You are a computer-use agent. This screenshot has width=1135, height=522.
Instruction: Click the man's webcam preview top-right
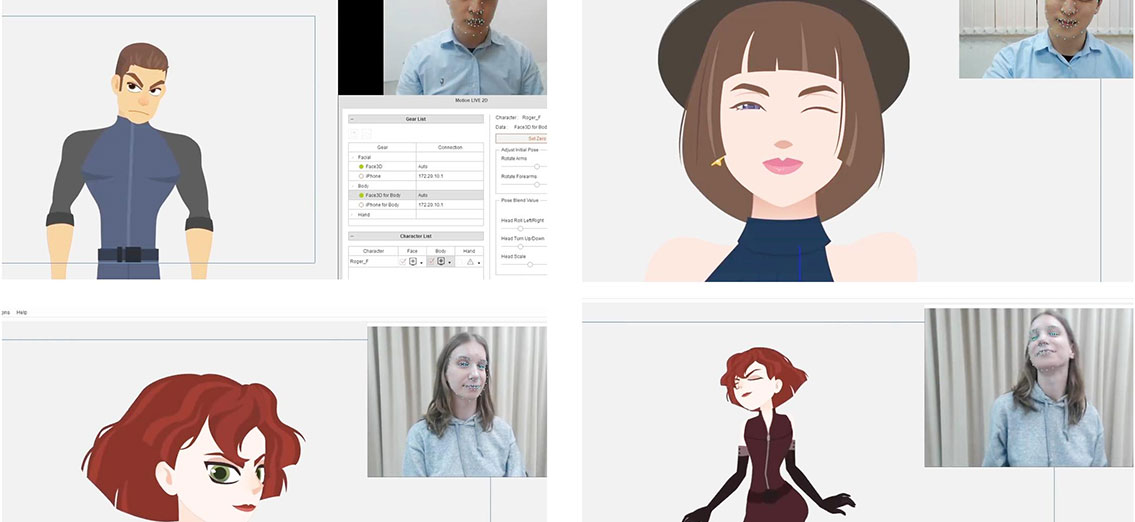coord(1047,39)
